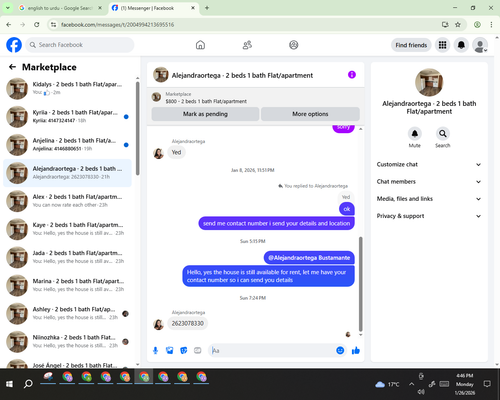Open the Facebook logo home link
The width and height of the screenshot is (500, 400).
[x=14, y=45]
